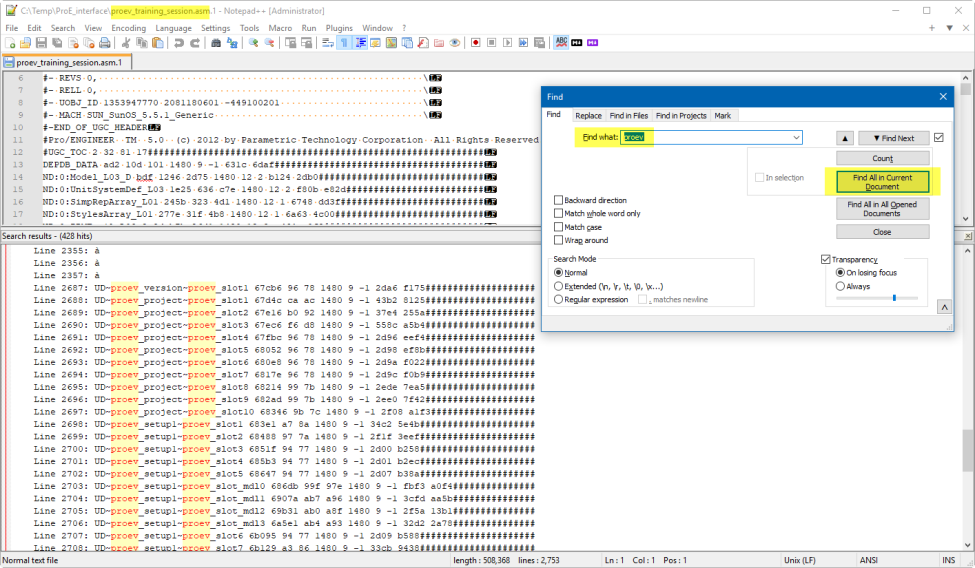Toggle the Indent Guide toolbar icon
Screen dimensions: 975x568
(360, 43)
